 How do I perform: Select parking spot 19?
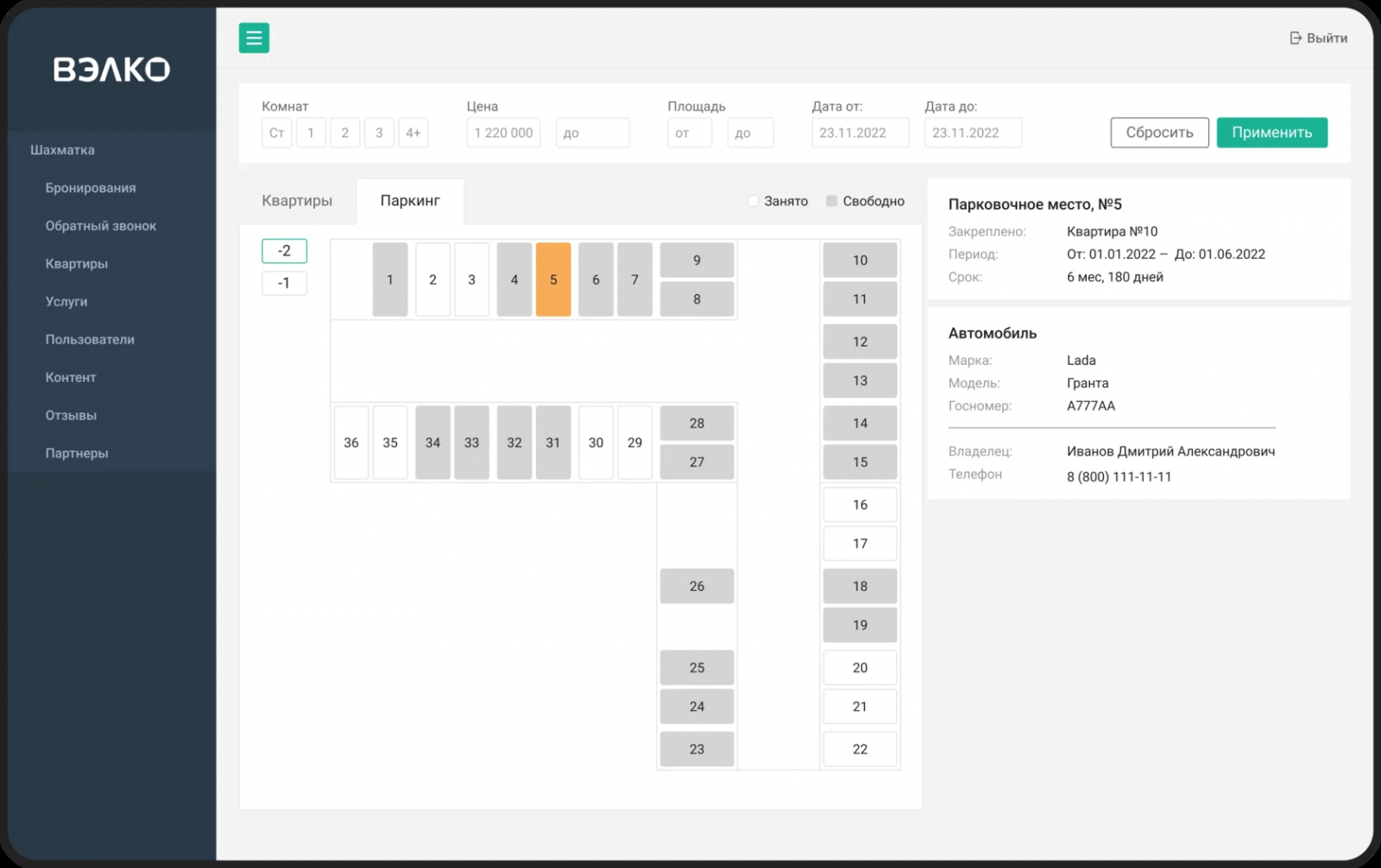[861, 626]
